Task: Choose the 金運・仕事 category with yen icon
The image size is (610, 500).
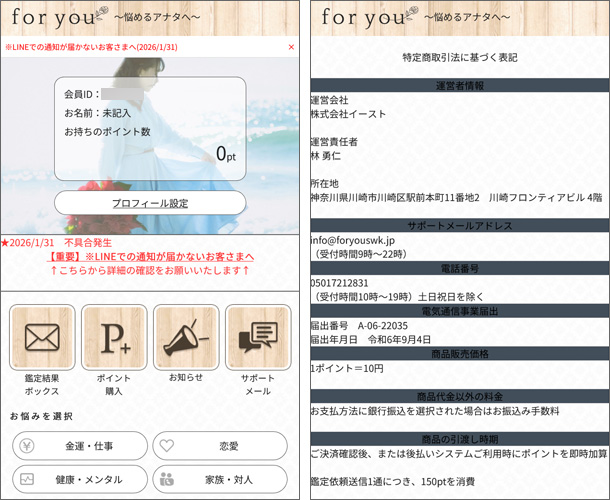Action: (78, 446)
